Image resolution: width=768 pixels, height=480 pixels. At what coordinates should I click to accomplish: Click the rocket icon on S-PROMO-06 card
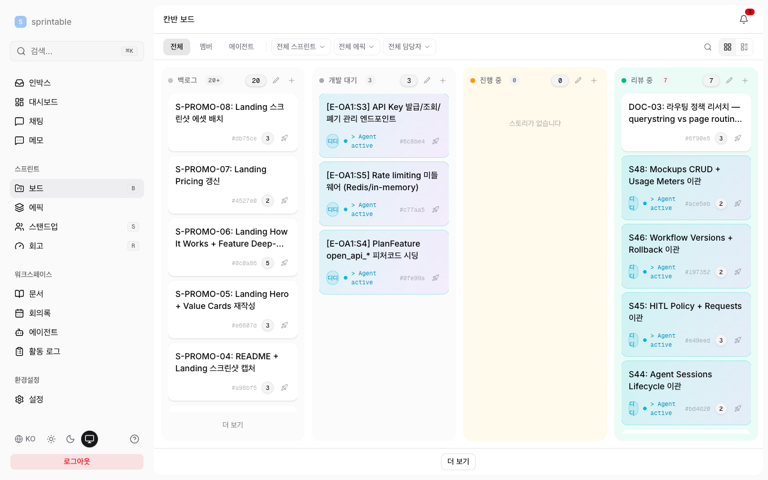click(284, 263)
